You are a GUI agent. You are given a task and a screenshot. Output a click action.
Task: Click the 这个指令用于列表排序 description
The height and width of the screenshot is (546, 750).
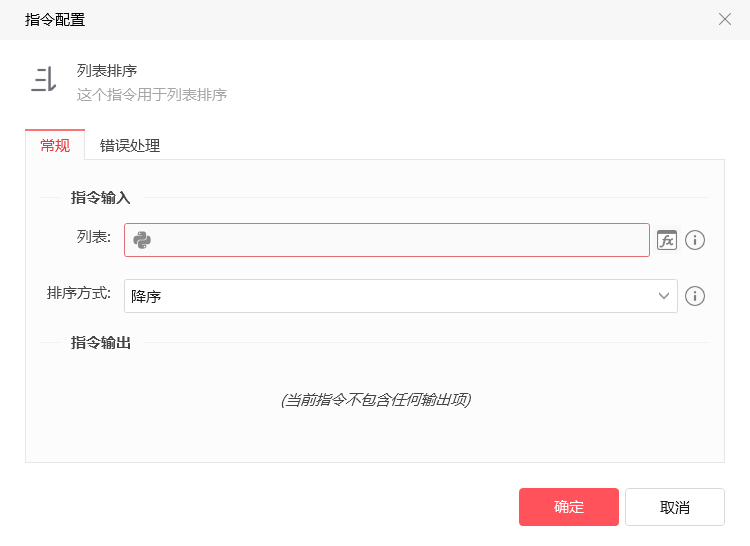pyautogui.click(x=152, y=95)
